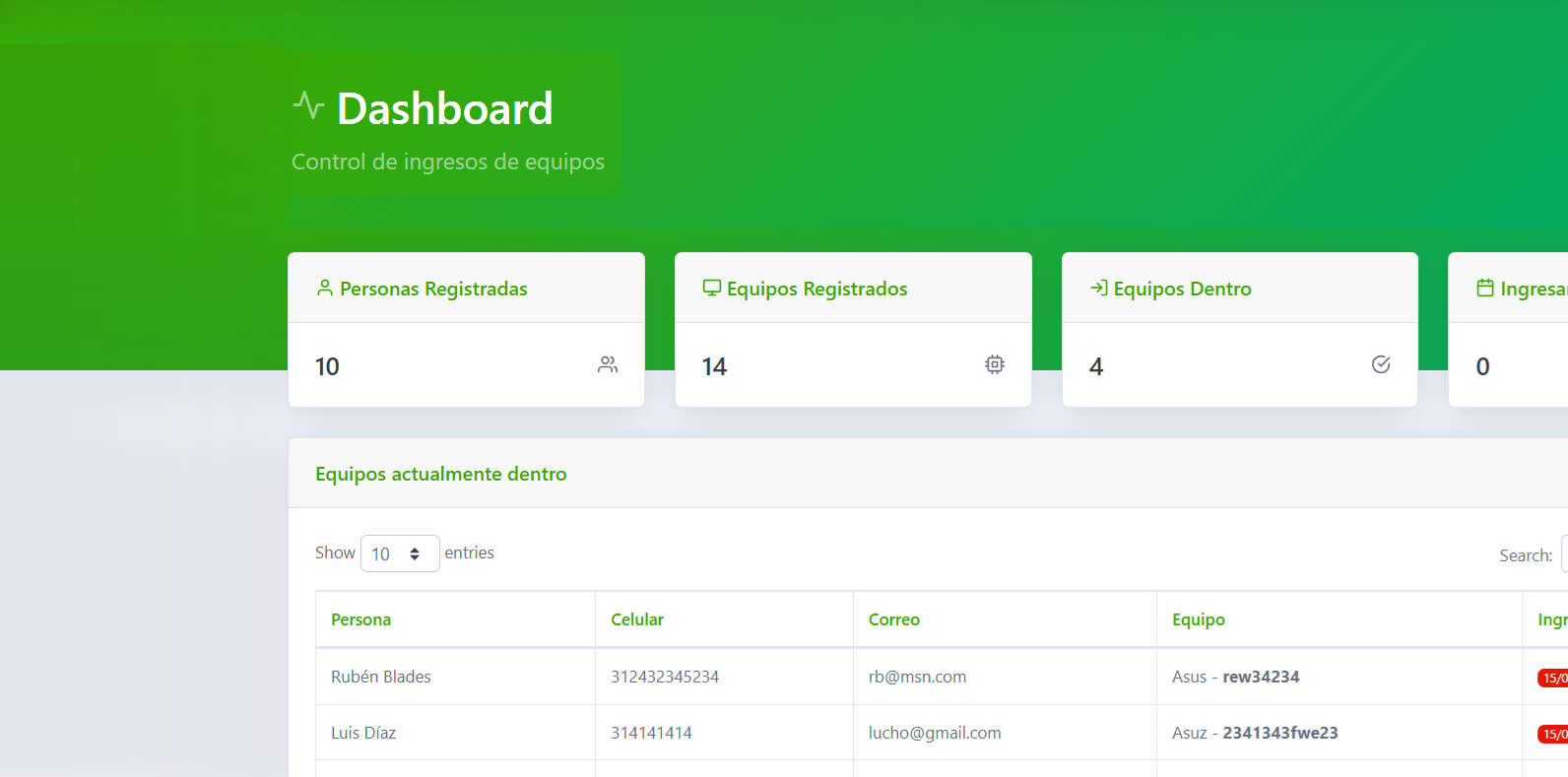Click the Equipos Dentro card title
The width and height of the screenshot is (1568, 777).
1183,289
